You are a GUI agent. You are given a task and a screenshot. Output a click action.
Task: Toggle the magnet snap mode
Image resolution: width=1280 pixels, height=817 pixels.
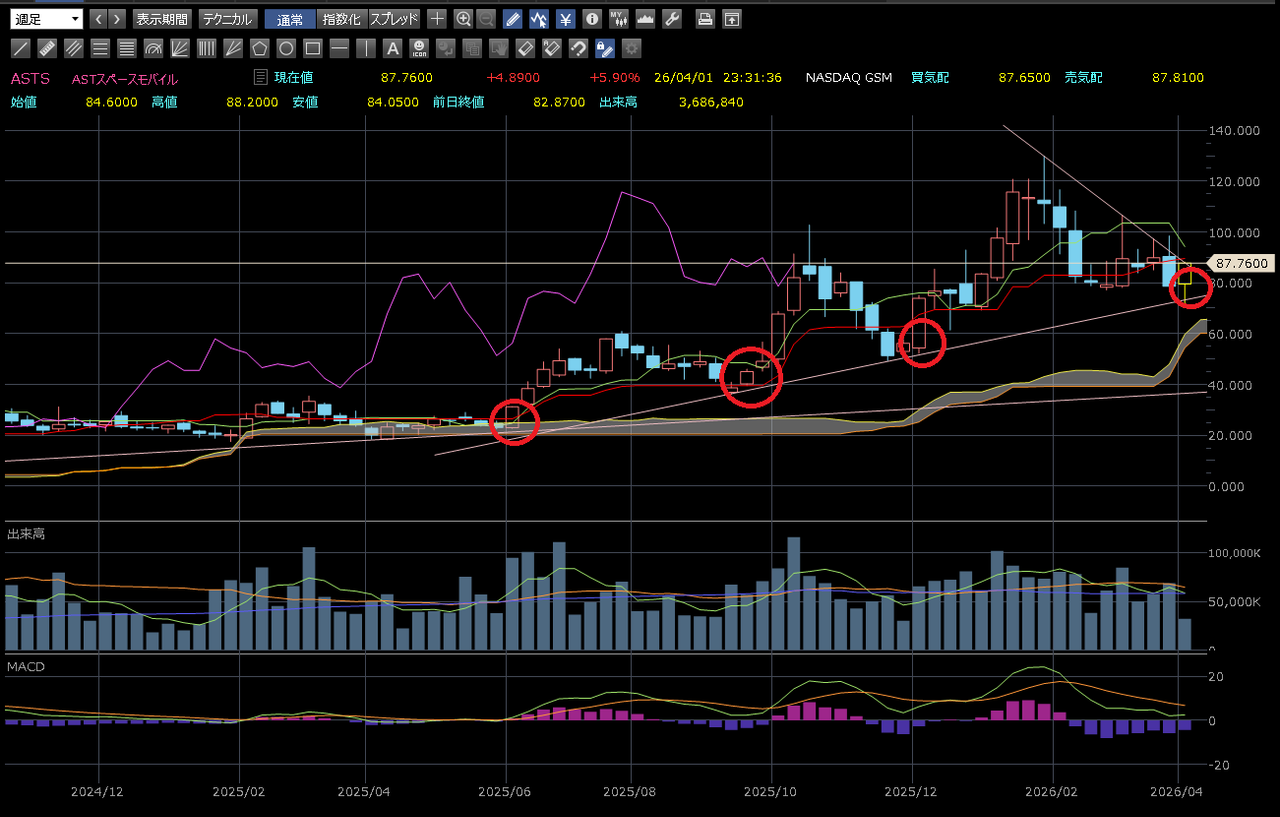[x=578, y=48]
